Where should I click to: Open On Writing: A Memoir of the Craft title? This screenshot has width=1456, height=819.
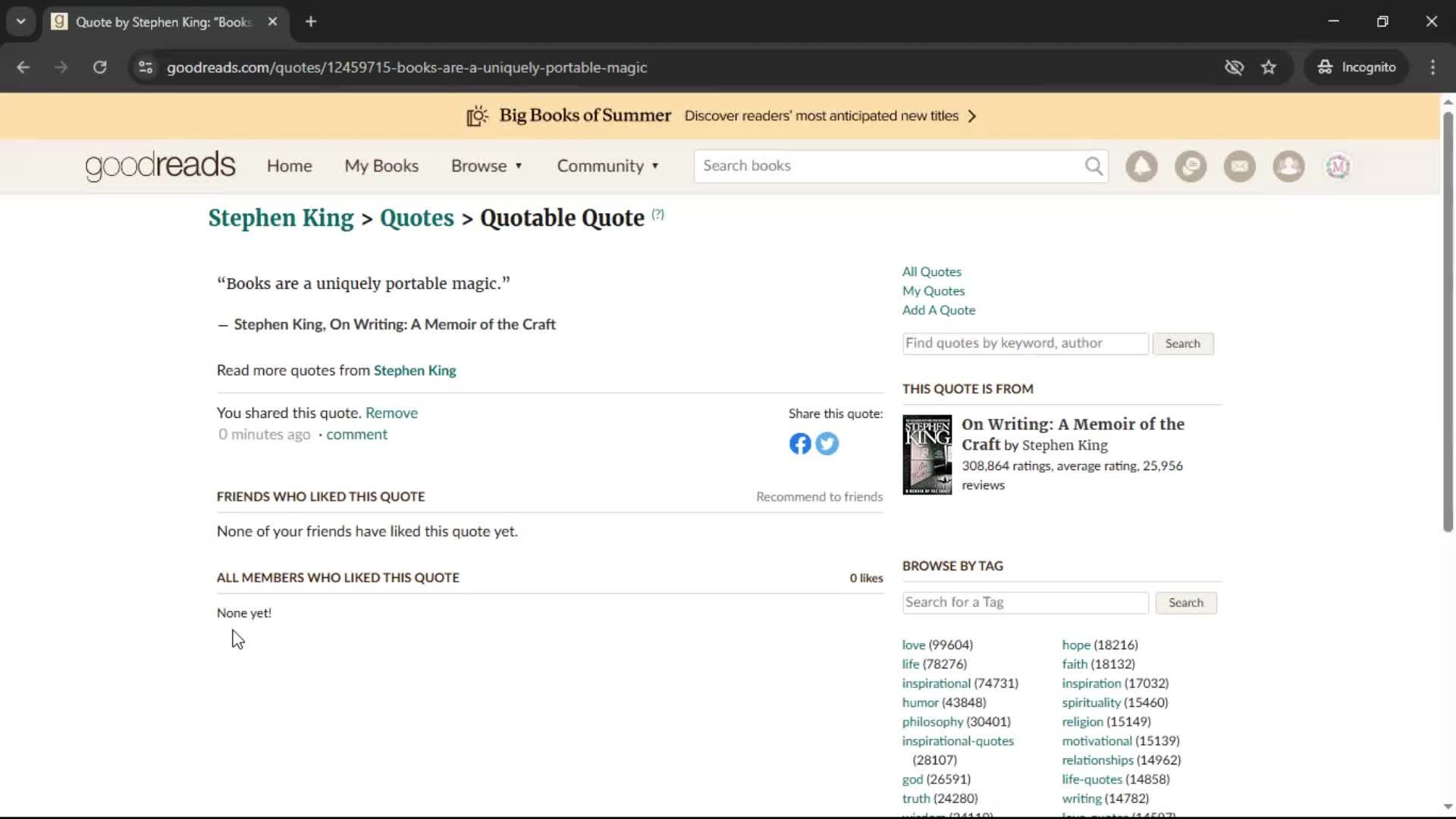[x=1073, y=435]
